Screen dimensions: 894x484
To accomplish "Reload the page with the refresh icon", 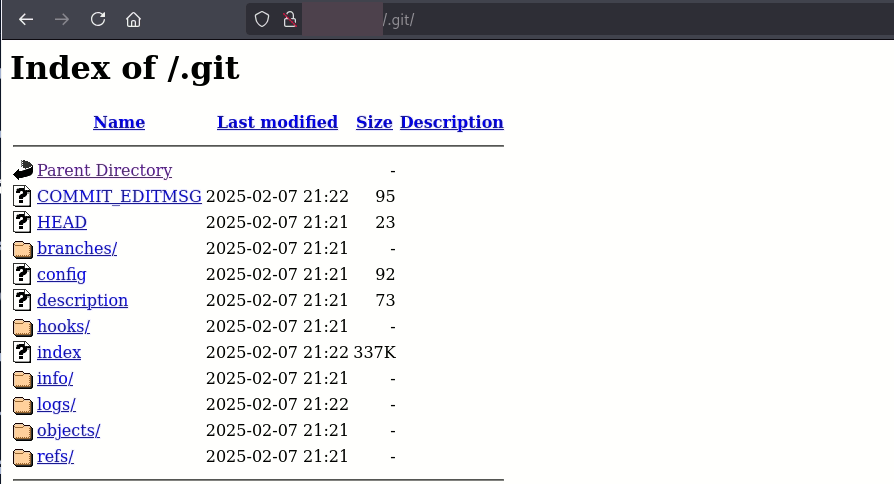I will pyautogui.click(x=97, y=19).
